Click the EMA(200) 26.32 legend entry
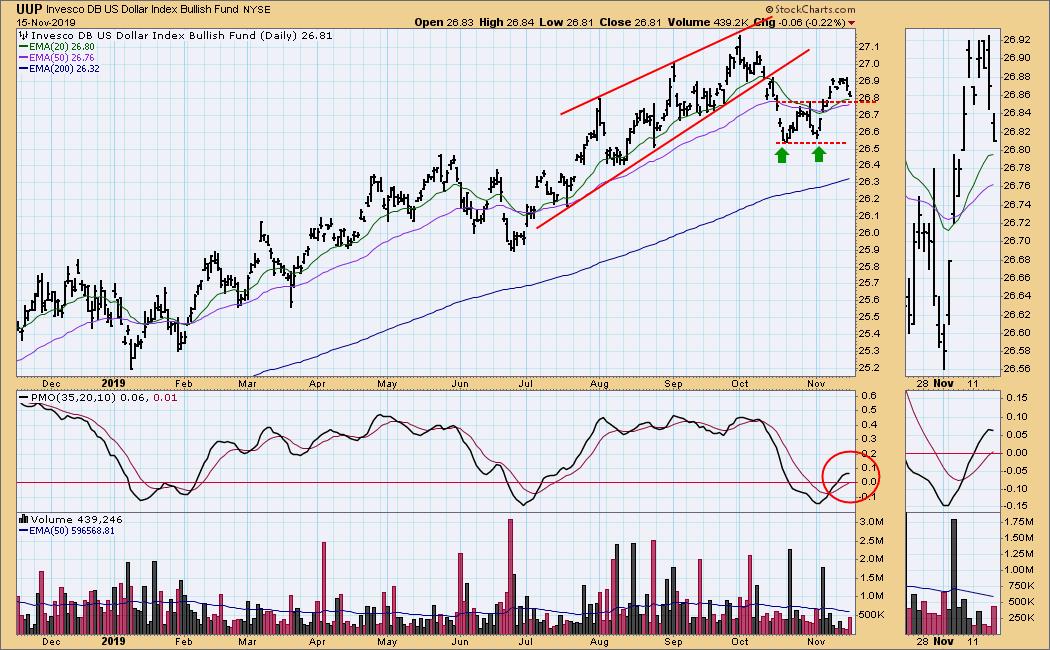 pyautogui.click(x=64, y=68)
